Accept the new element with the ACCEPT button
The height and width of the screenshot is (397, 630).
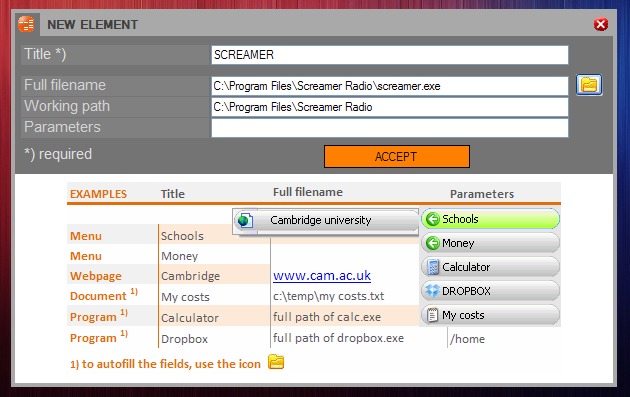click(397, 156)
